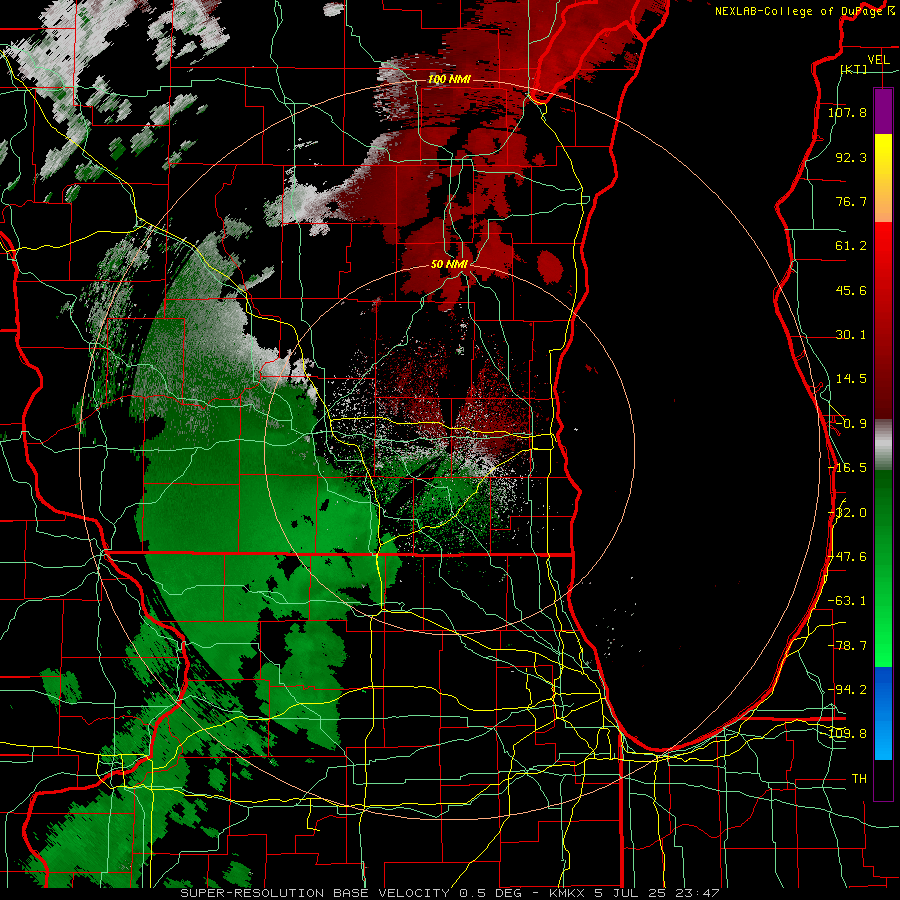Viewport: 900px width, 900px height.
Task: Click the [KT] units label
Action: coord(853,69)
